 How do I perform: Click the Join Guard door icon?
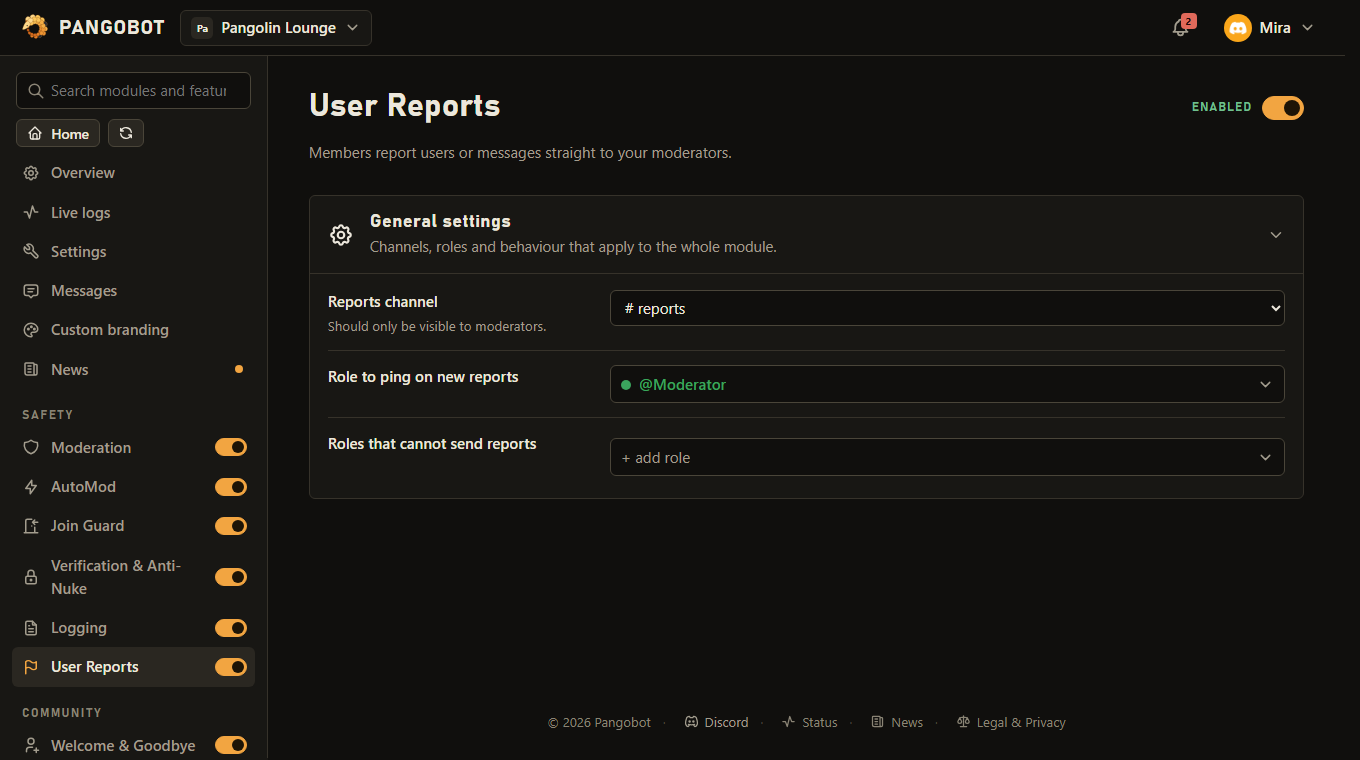(x=31, y=526)
